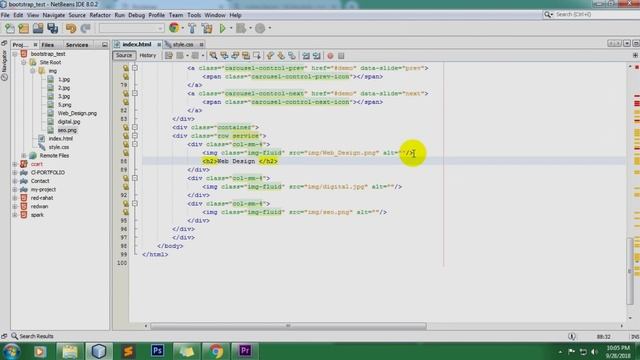The height and width of the screenshot is (360, 640).
Task: Open the Refactor menu
Action: point(100,15)
